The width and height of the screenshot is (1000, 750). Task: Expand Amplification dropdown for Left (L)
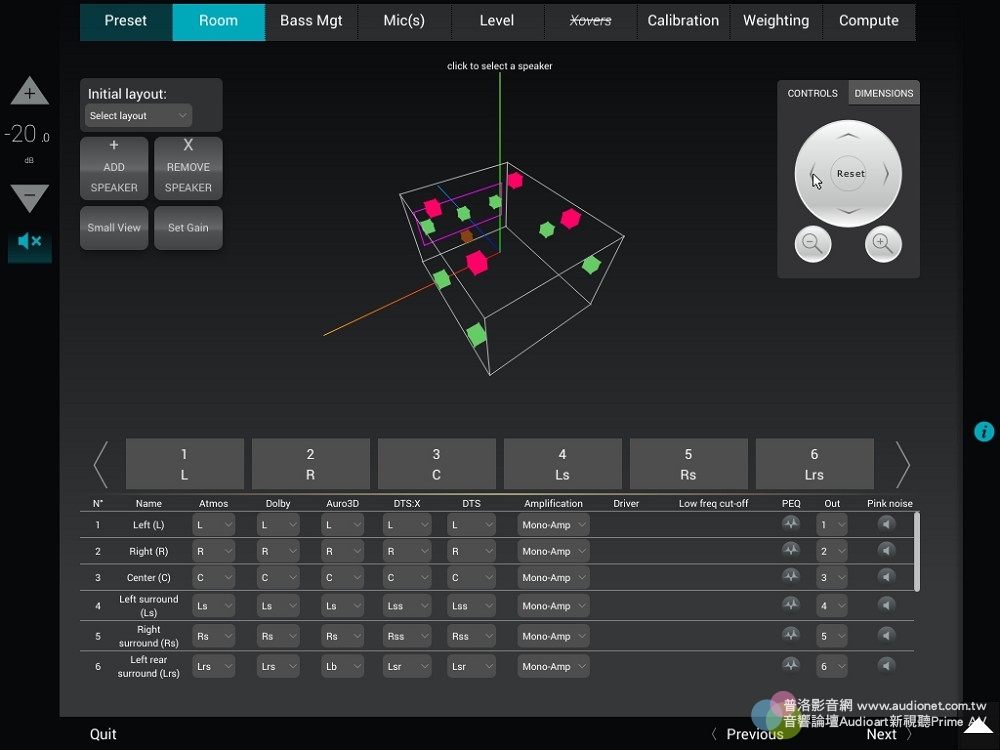[x=553, y=525]
